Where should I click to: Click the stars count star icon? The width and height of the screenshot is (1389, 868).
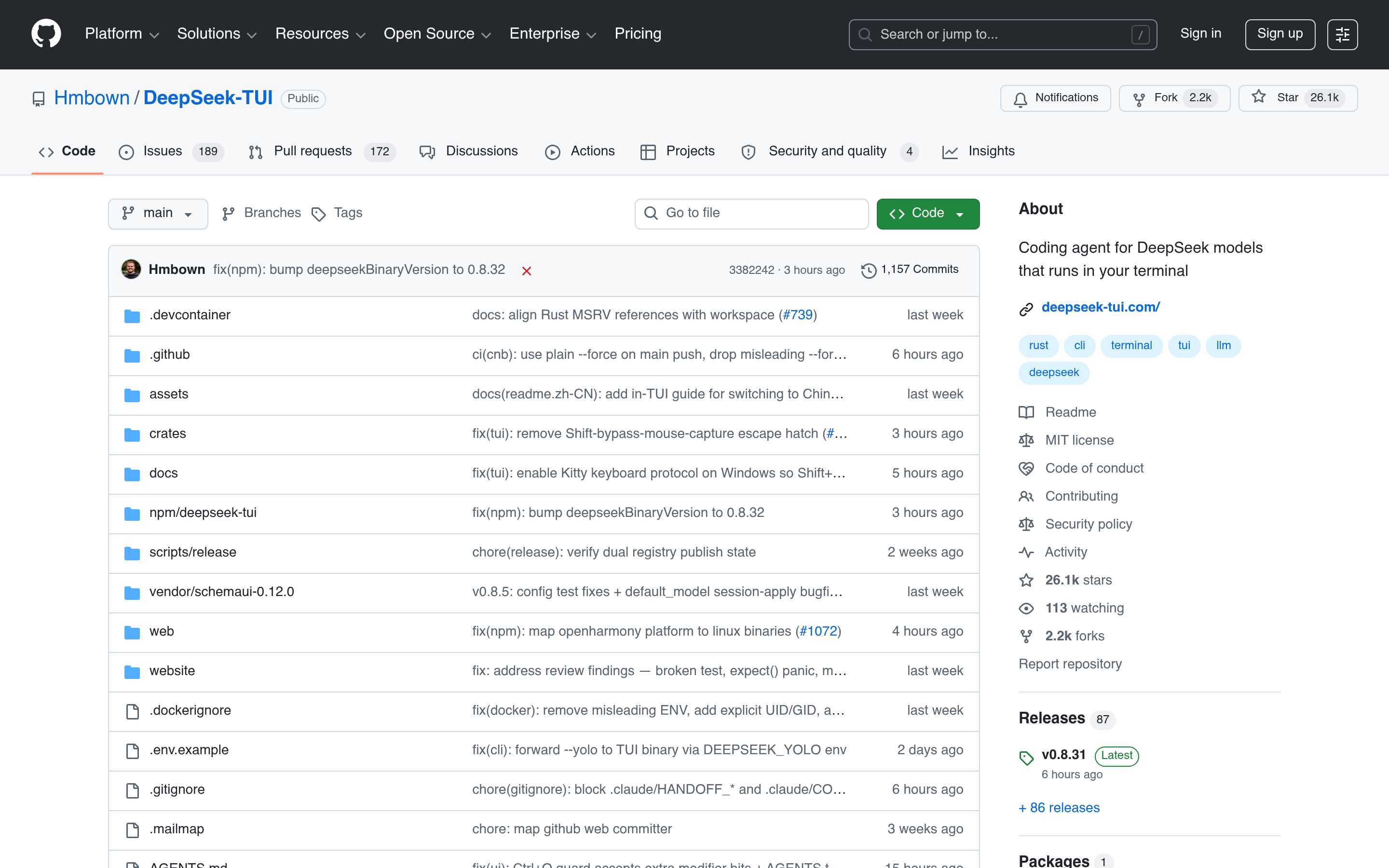coord(1026,581)
